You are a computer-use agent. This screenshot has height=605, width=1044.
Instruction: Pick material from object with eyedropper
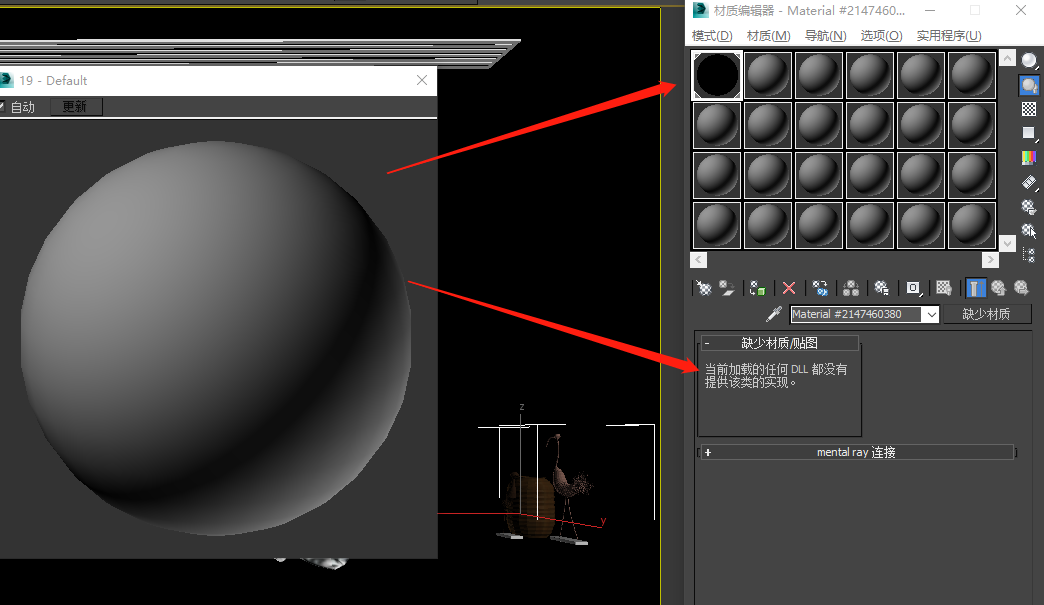pos(774,314)
